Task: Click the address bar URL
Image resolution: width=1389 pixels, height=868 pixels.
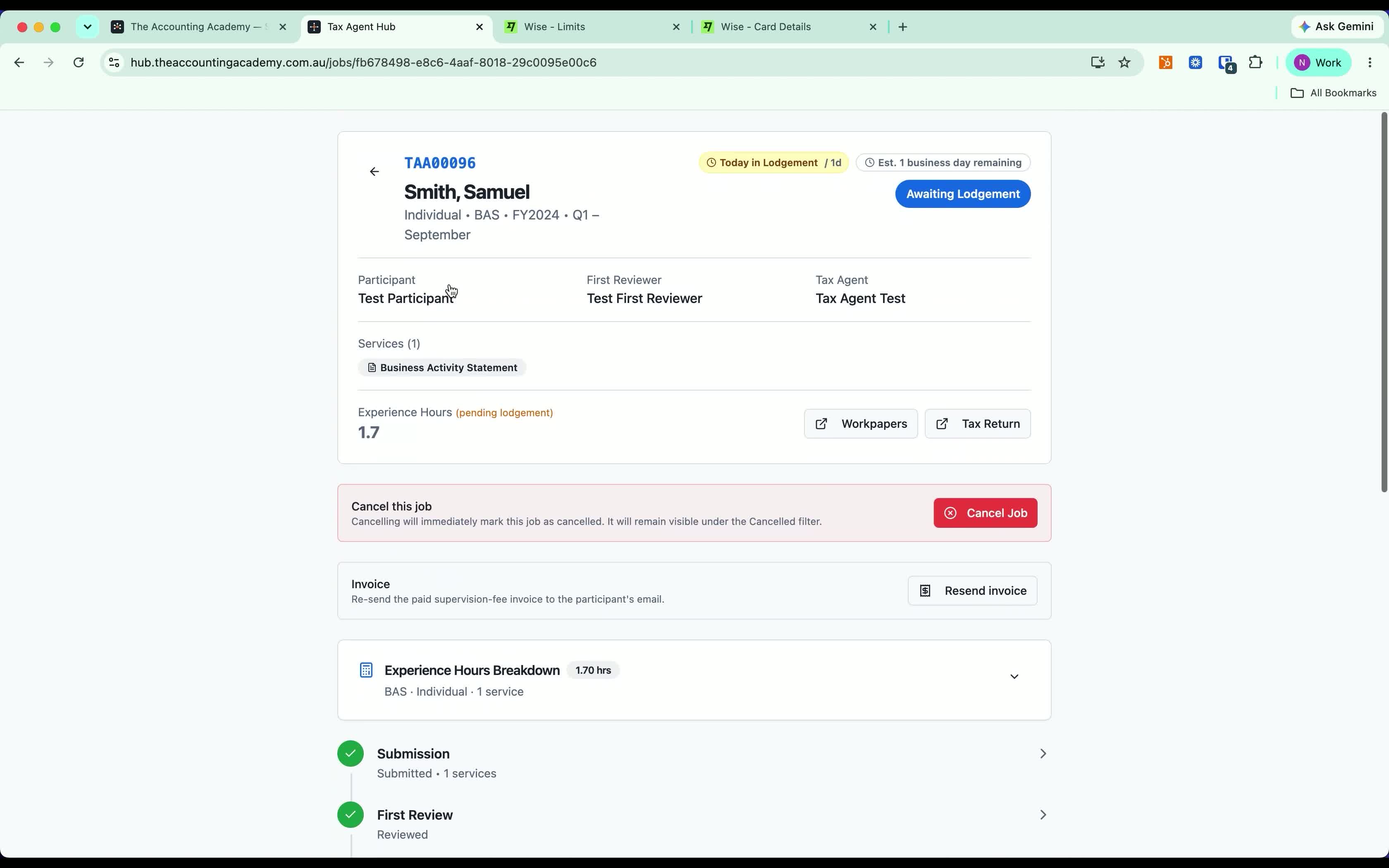Action: [363, 62]
